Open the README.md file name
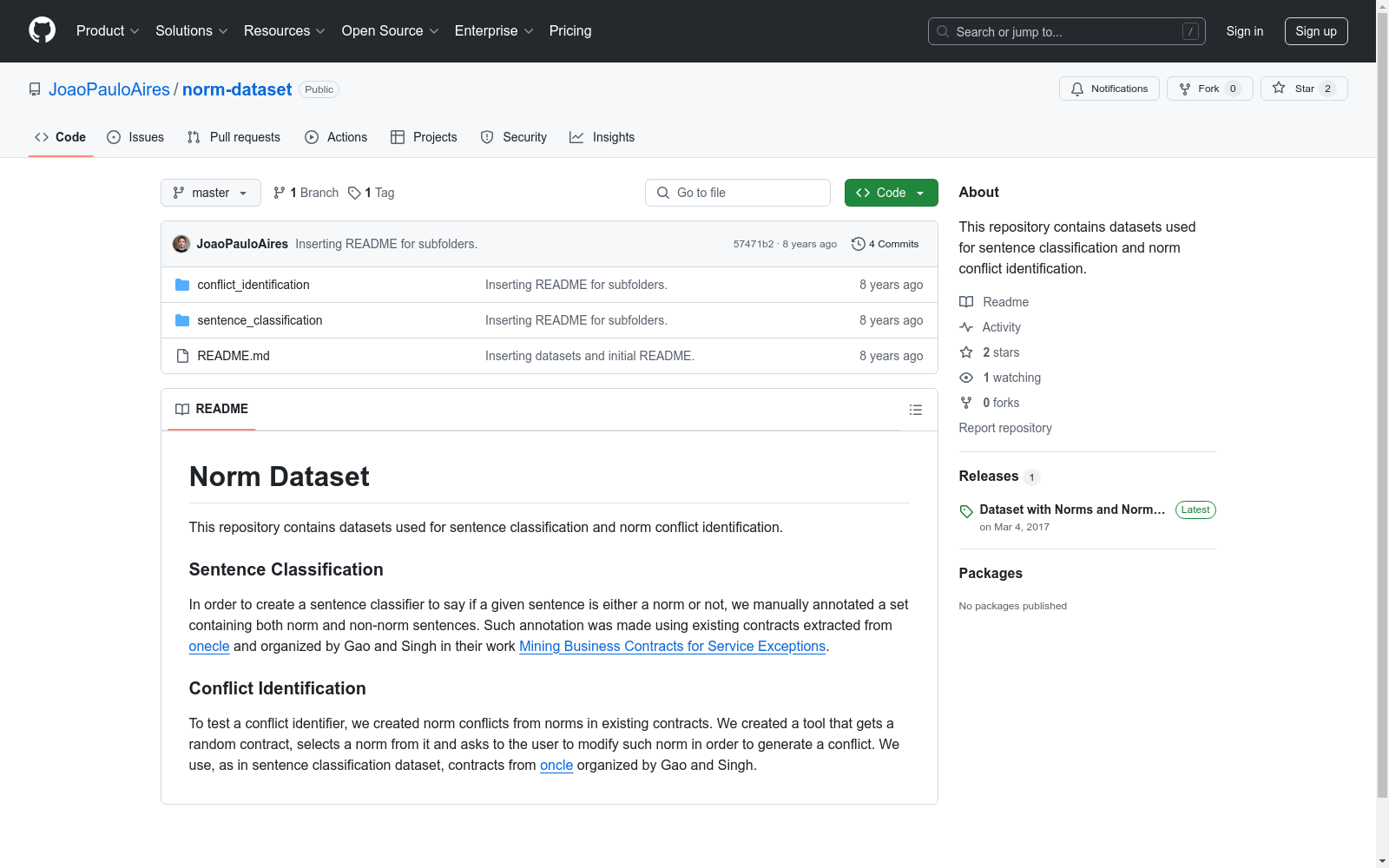This screenshot has height=868, width=1389. click(234, 356)
